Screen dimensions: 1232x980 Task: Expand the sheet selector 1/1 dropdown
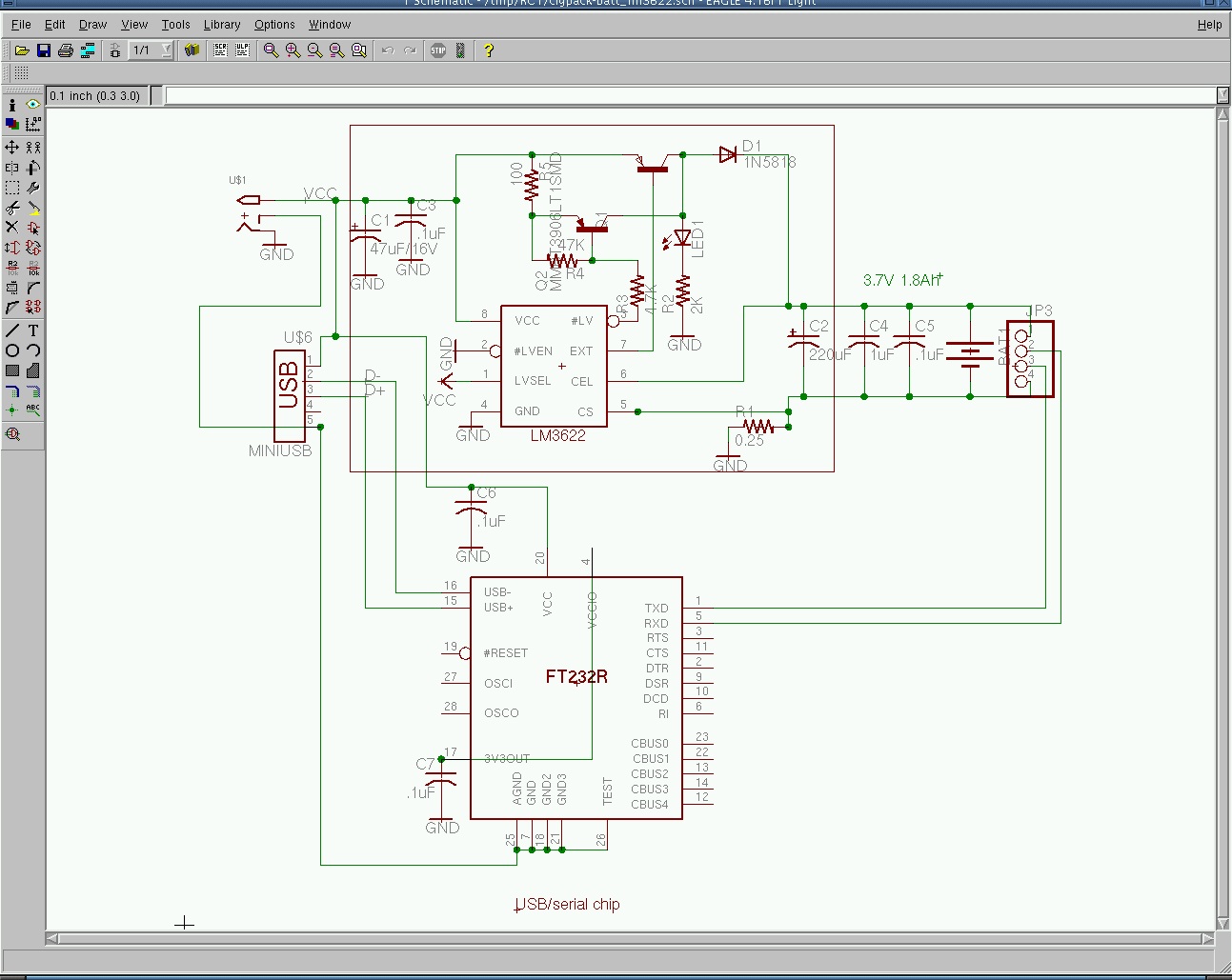[x=167, y=50]
